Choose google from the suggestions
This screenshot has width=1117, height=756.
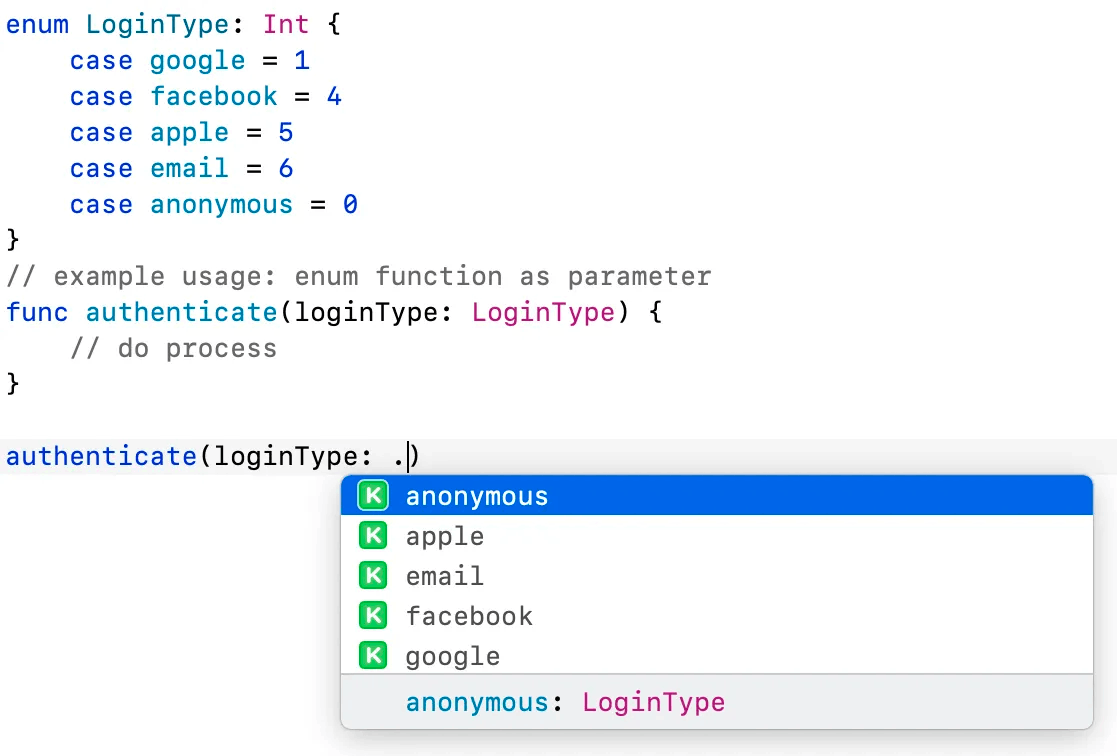(717, 656)
